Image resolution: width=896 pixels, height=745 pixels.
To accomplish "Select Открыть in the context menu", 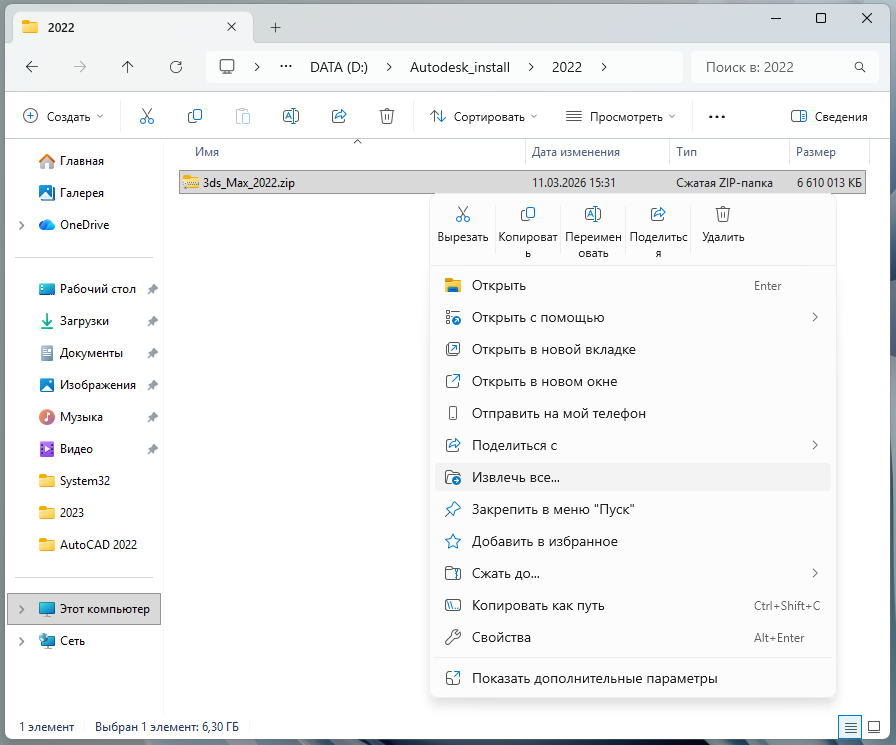I will tap(633, 286).
